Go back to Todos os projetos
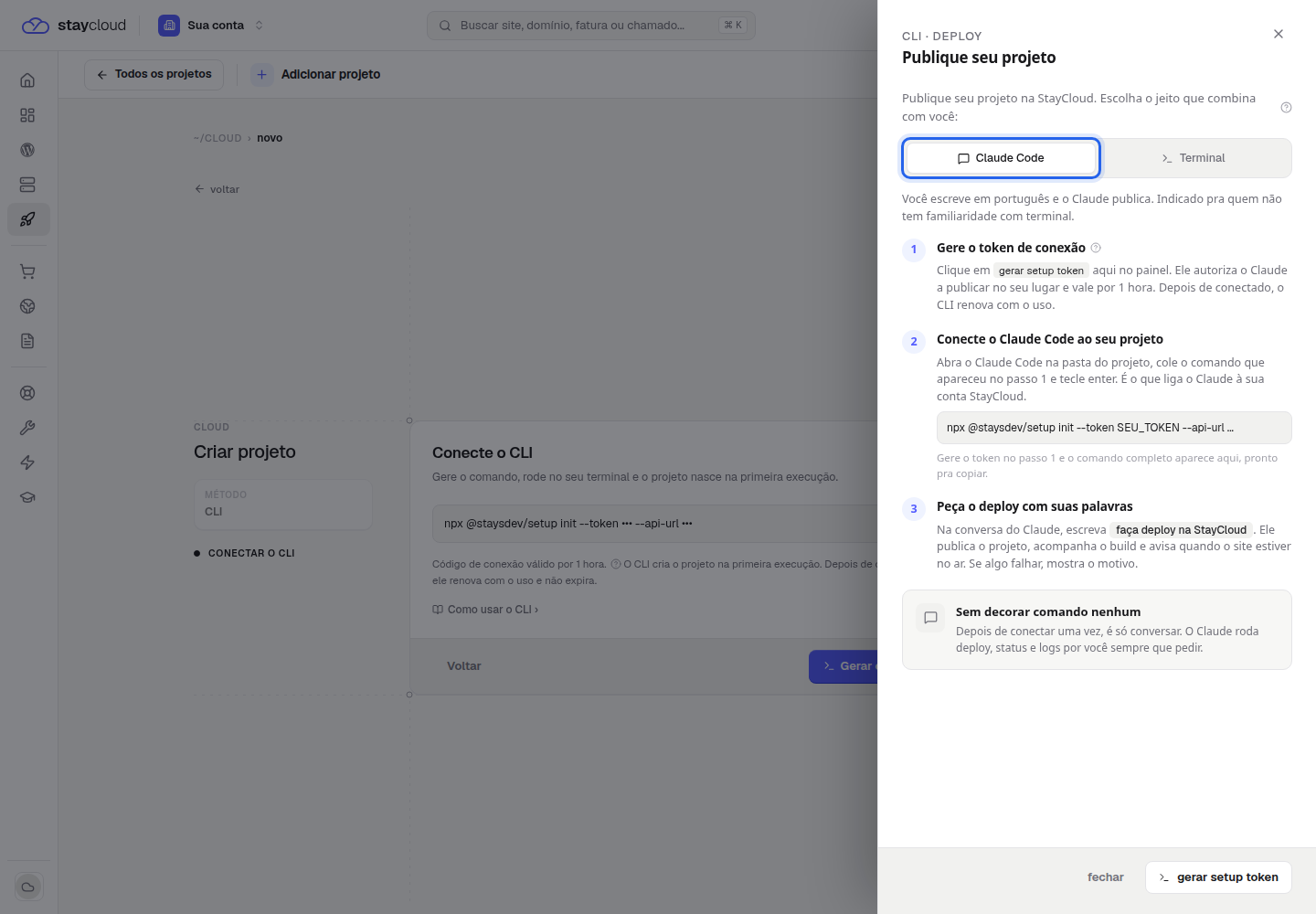 pos(154,75)
